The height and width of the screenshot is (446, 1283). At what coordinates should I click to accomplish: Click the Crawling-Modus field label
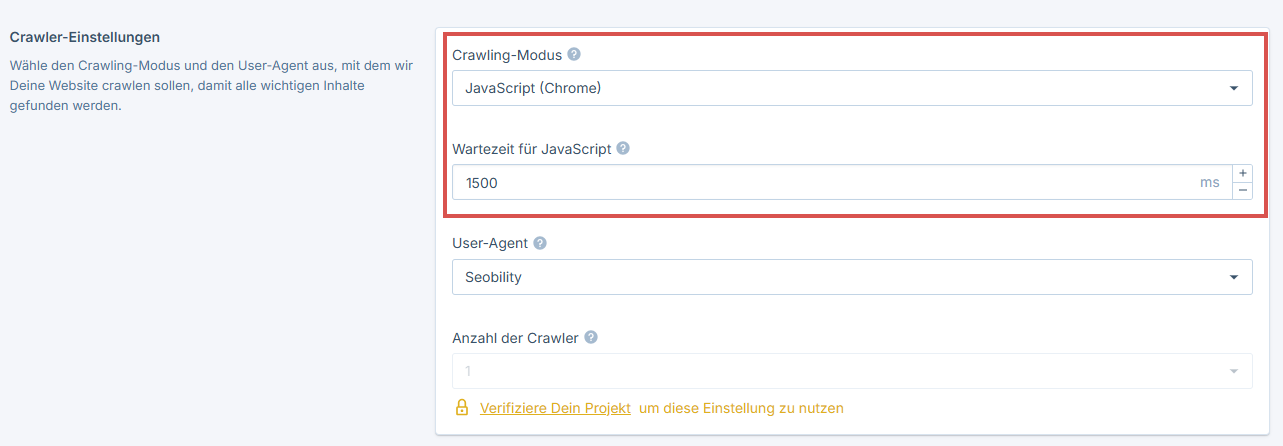click(507, 55)
